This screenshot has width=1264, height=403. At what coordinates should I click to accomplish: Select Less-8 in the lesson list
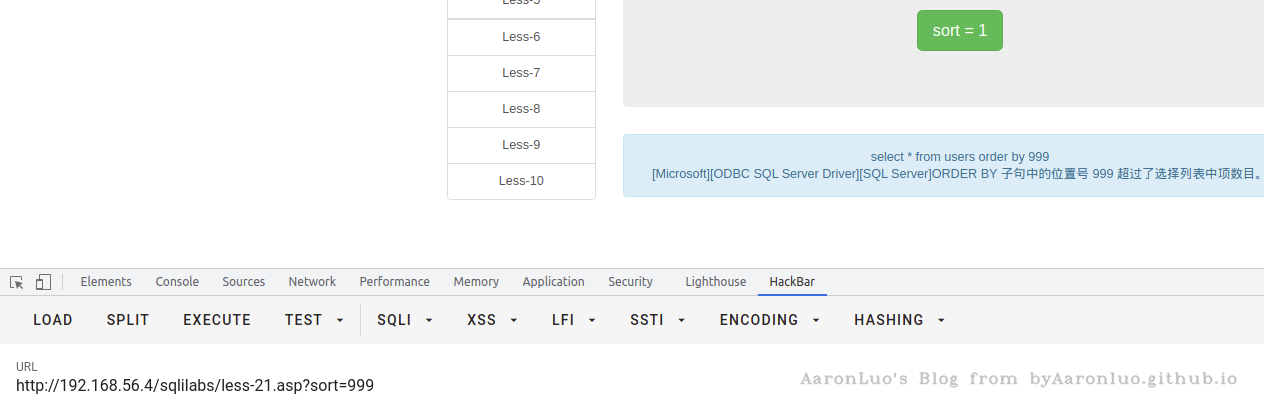coord(521,109)
